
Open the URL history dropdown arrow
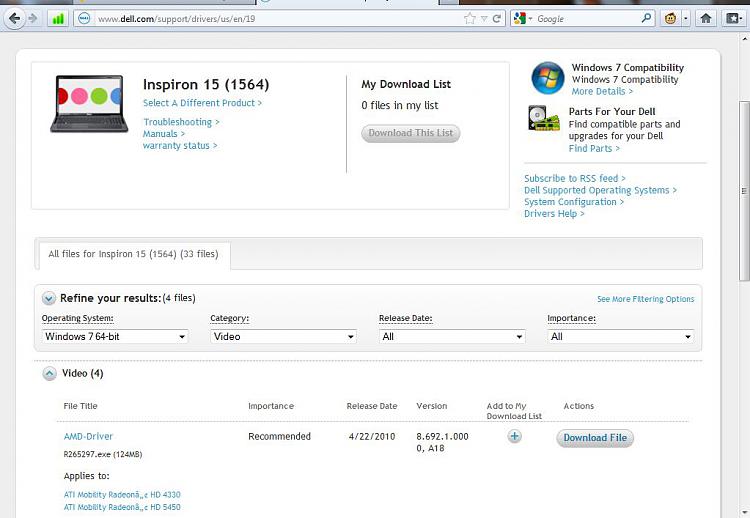click(x=484, y=19)
